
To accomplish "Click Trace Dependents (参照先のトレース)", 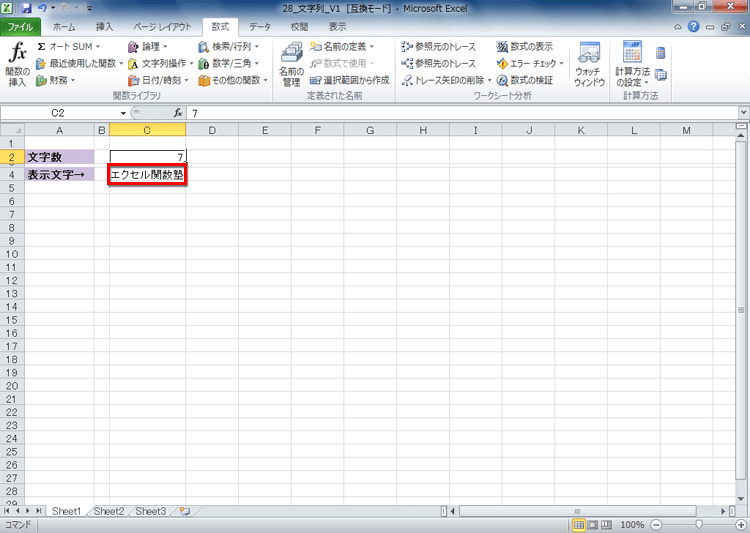I will (x=439, y=63).
